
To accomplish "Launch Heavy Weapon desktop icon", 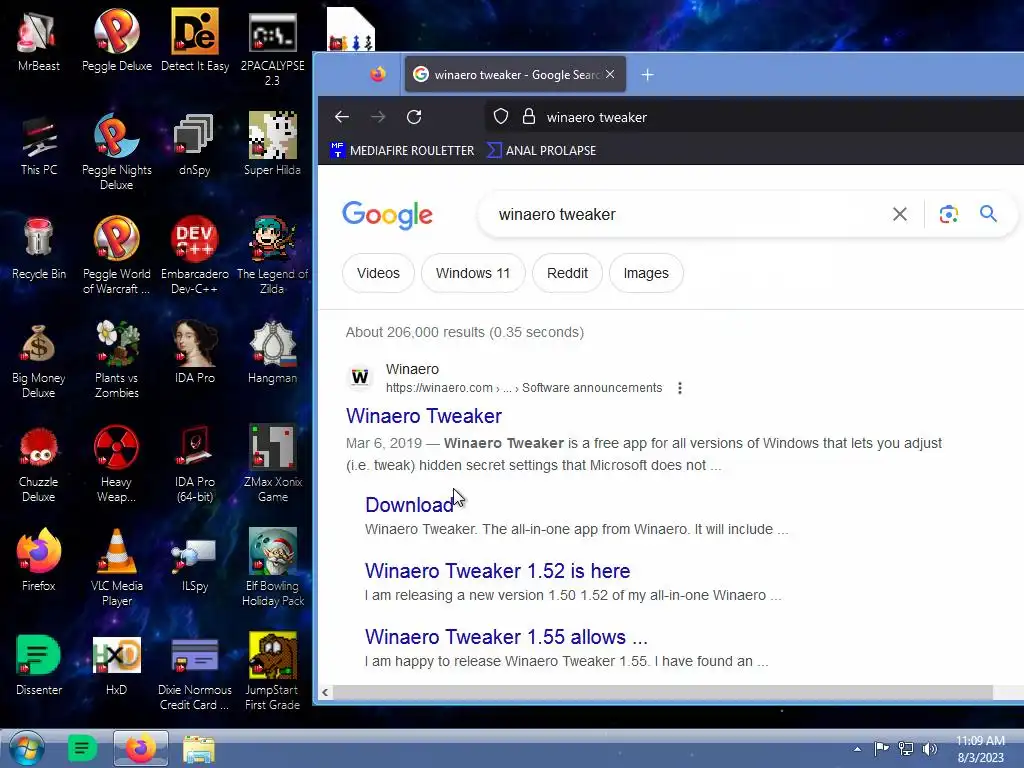I will tap(116, 463).
